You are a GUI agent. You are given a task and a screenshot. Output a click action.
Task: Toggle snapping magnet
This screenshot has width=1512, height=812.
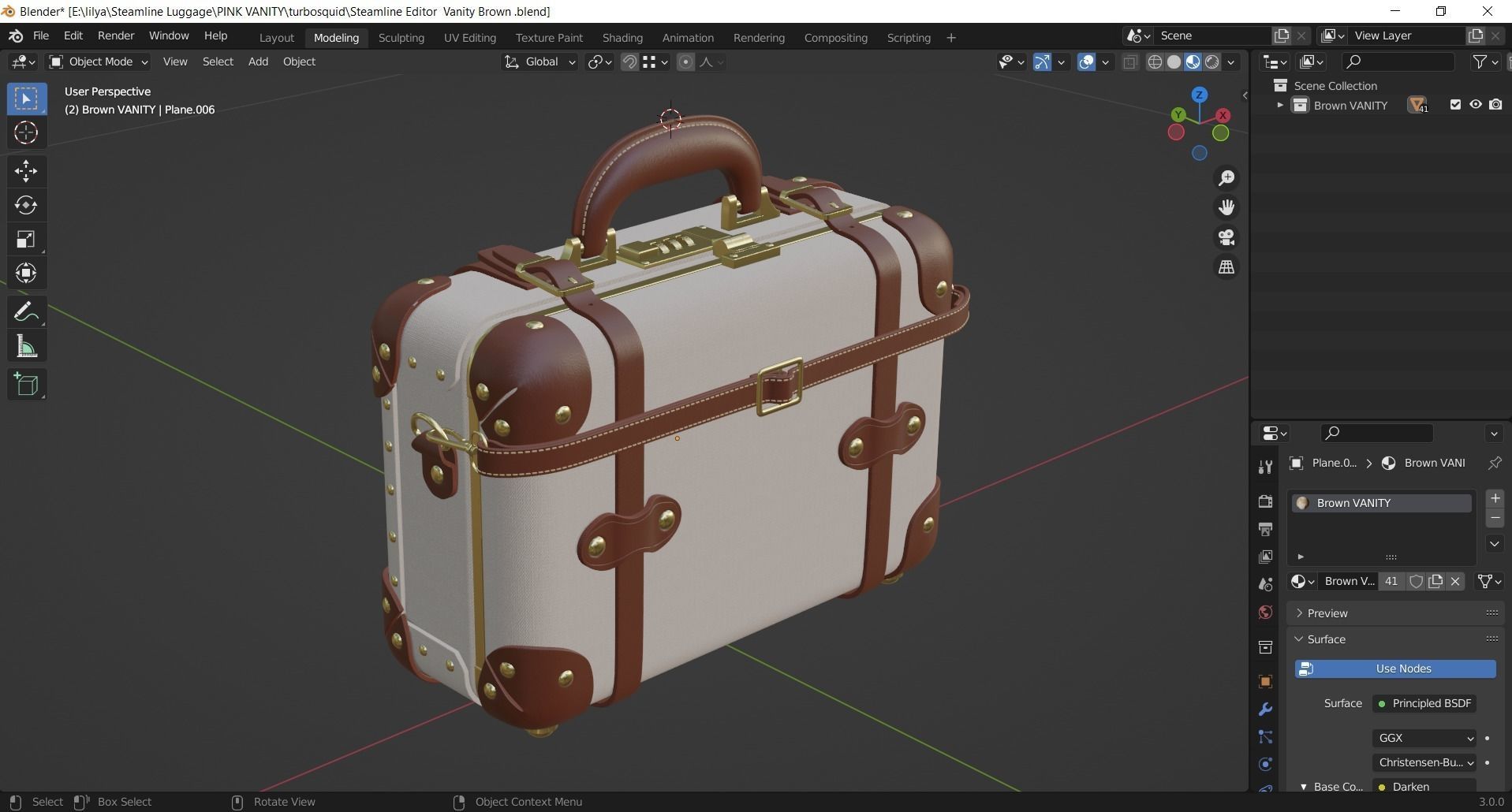click(629, 62)
